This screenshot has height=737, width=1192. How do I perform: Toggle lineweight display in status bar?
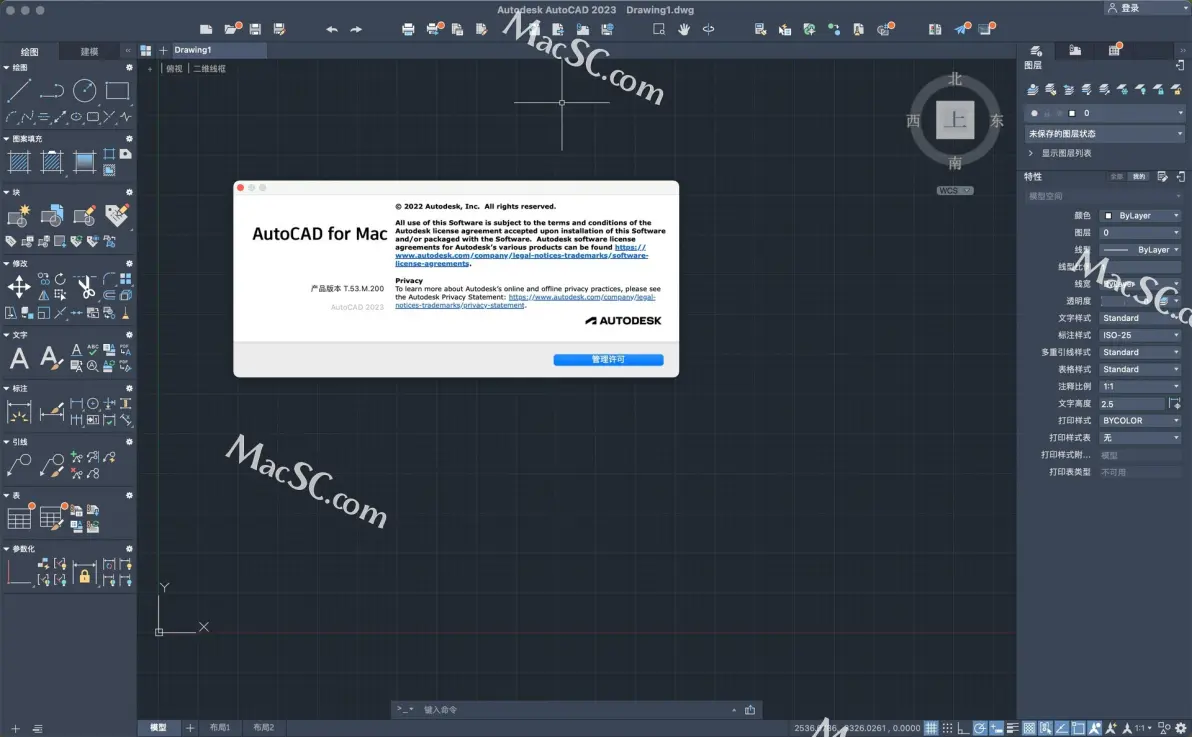pos(1013,728)
